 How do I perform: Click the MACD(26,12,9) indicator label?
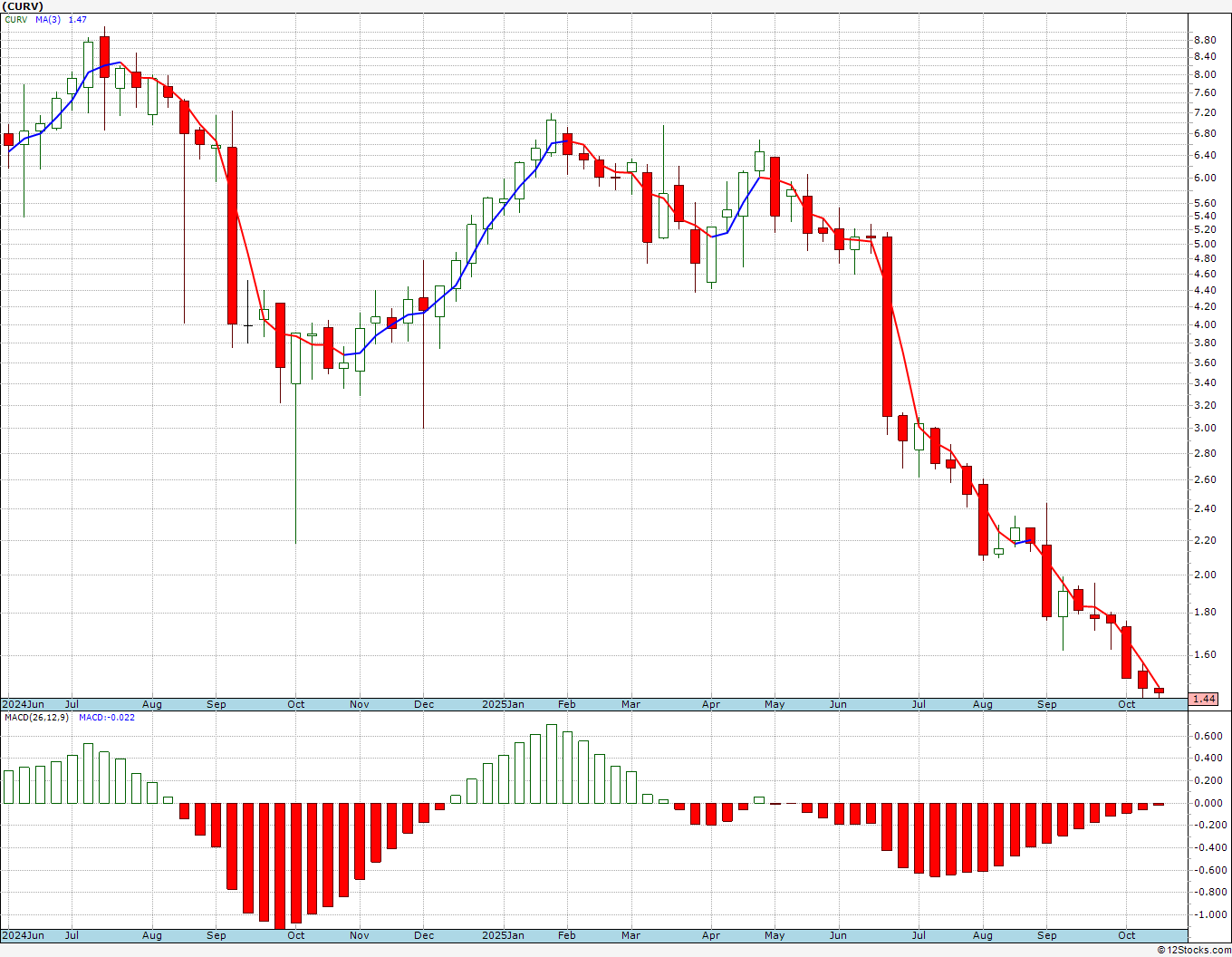pyautogui.click(x=36, y=718)
